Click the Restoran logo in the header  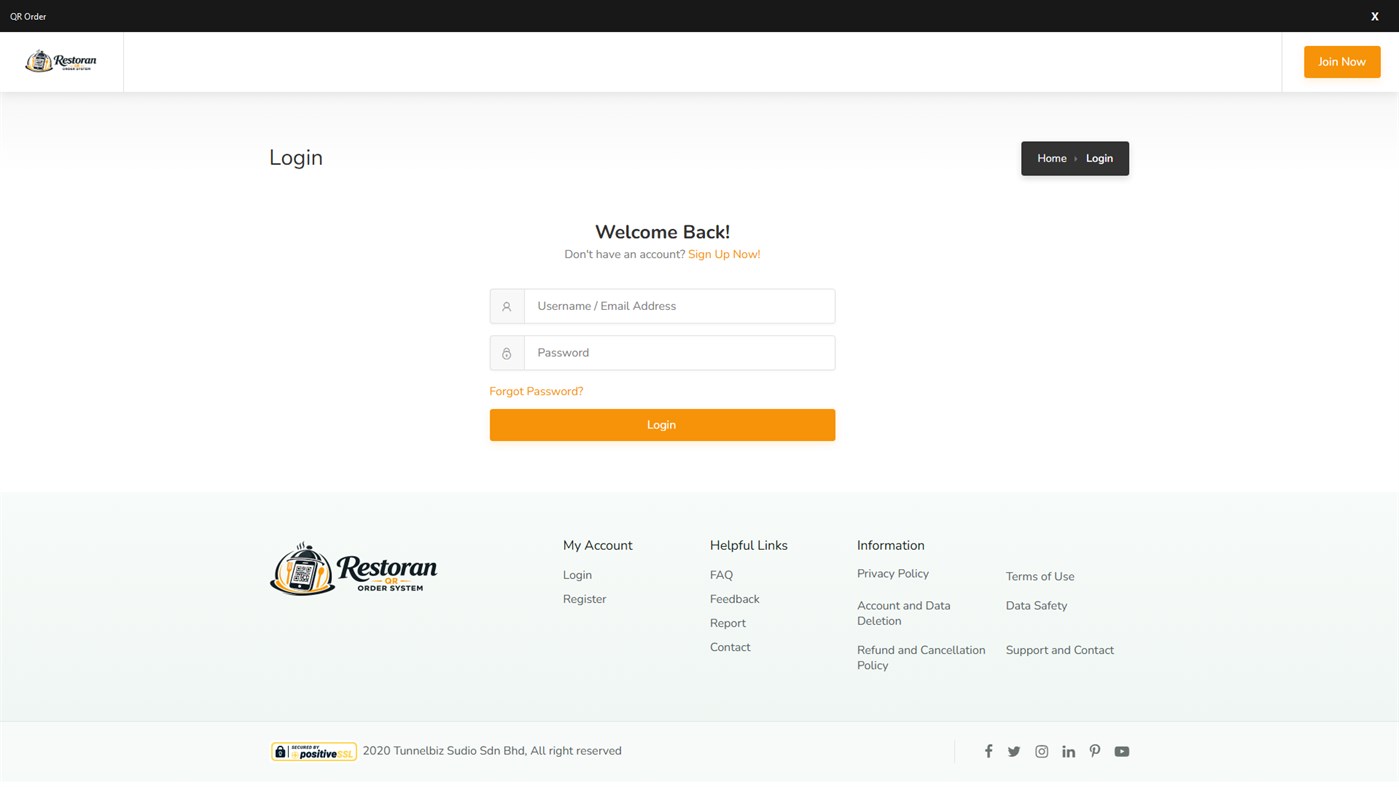pos(61,61)
